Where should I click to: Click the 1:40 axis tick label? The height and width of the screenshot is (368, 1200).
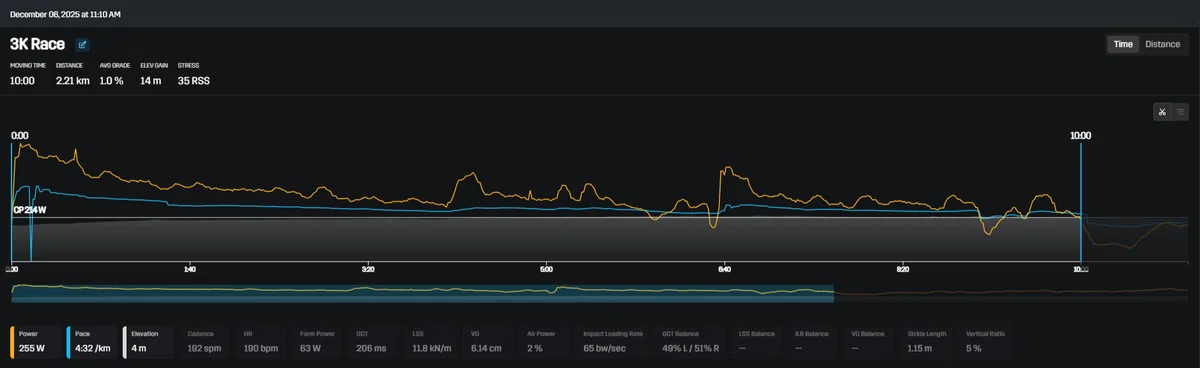190,269
